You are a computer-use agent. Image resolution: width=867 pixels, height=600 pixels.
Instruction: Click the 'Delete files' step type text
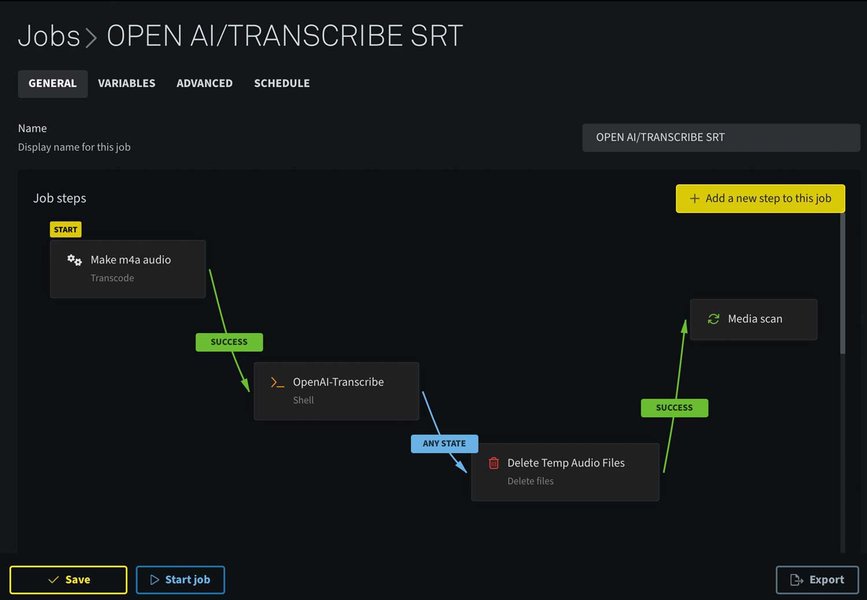(x=530, y=481)
